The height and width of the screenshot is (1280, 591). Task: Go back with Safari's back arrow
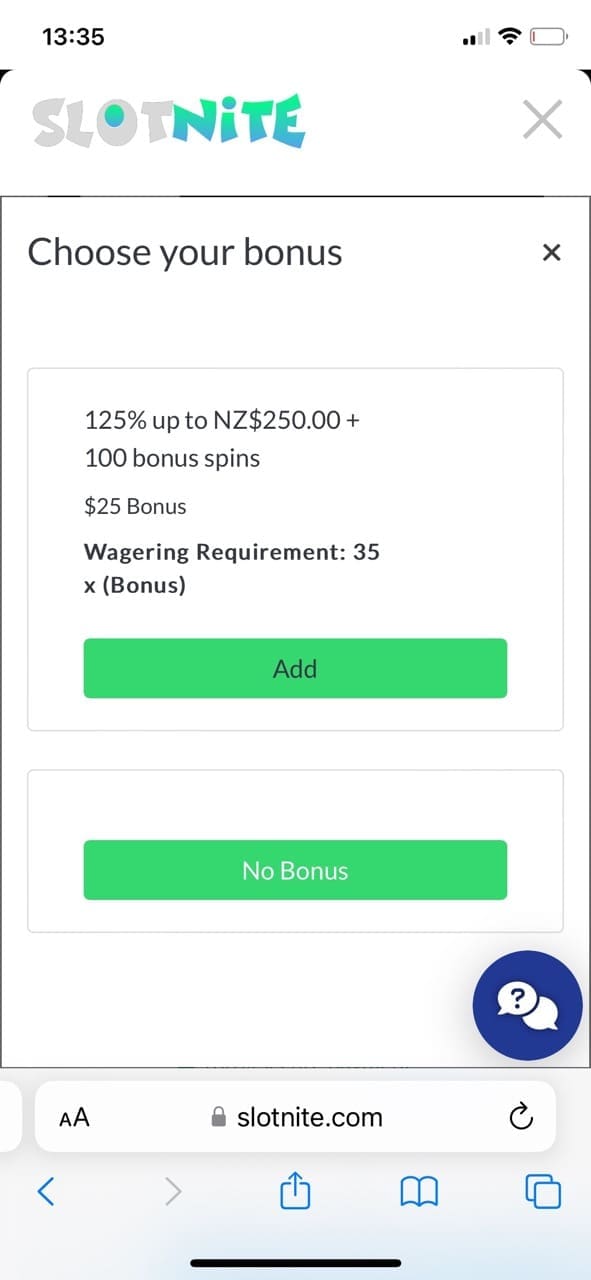(x=46, y=1190)
